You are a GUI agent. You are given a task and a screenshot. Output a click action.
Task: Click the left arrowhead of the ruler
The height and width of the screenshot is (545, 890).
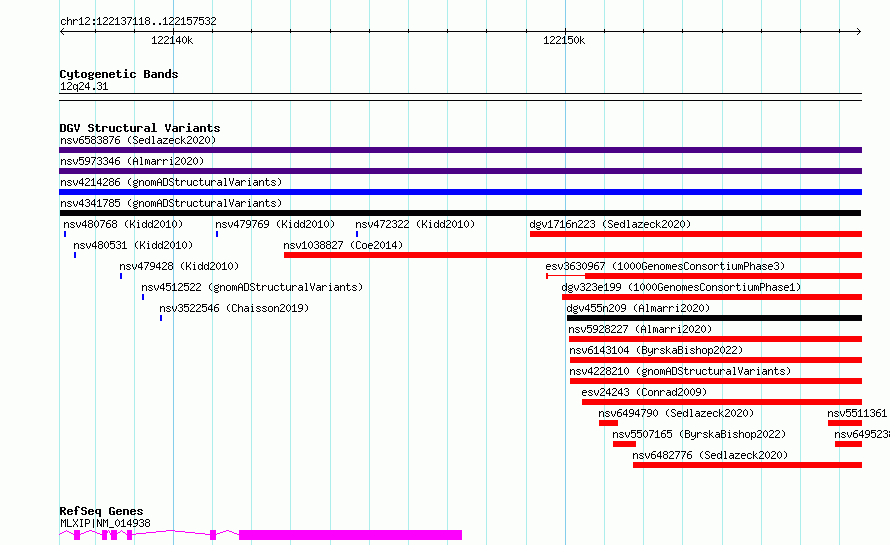point(62,32)
